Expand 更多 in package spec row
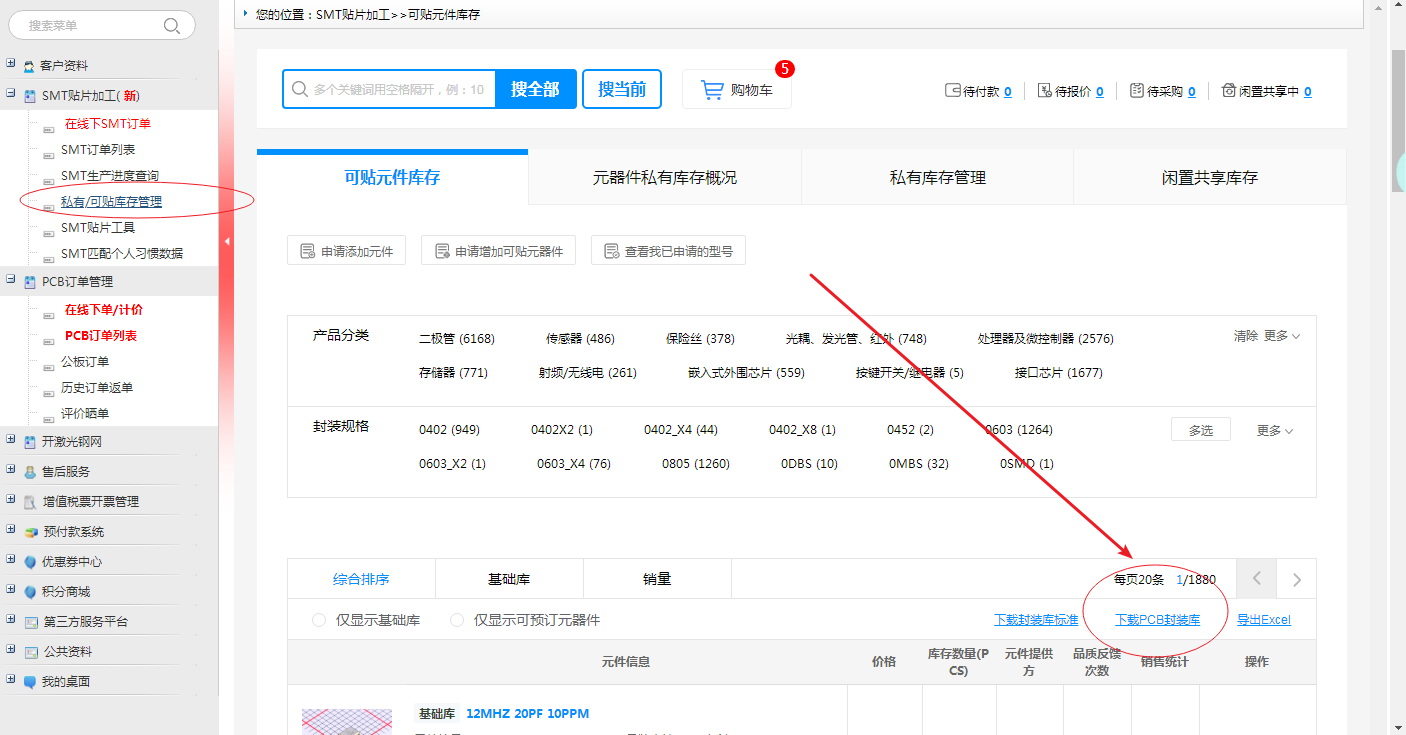This screenshot has width=1406, height=735. point(1274,430)
